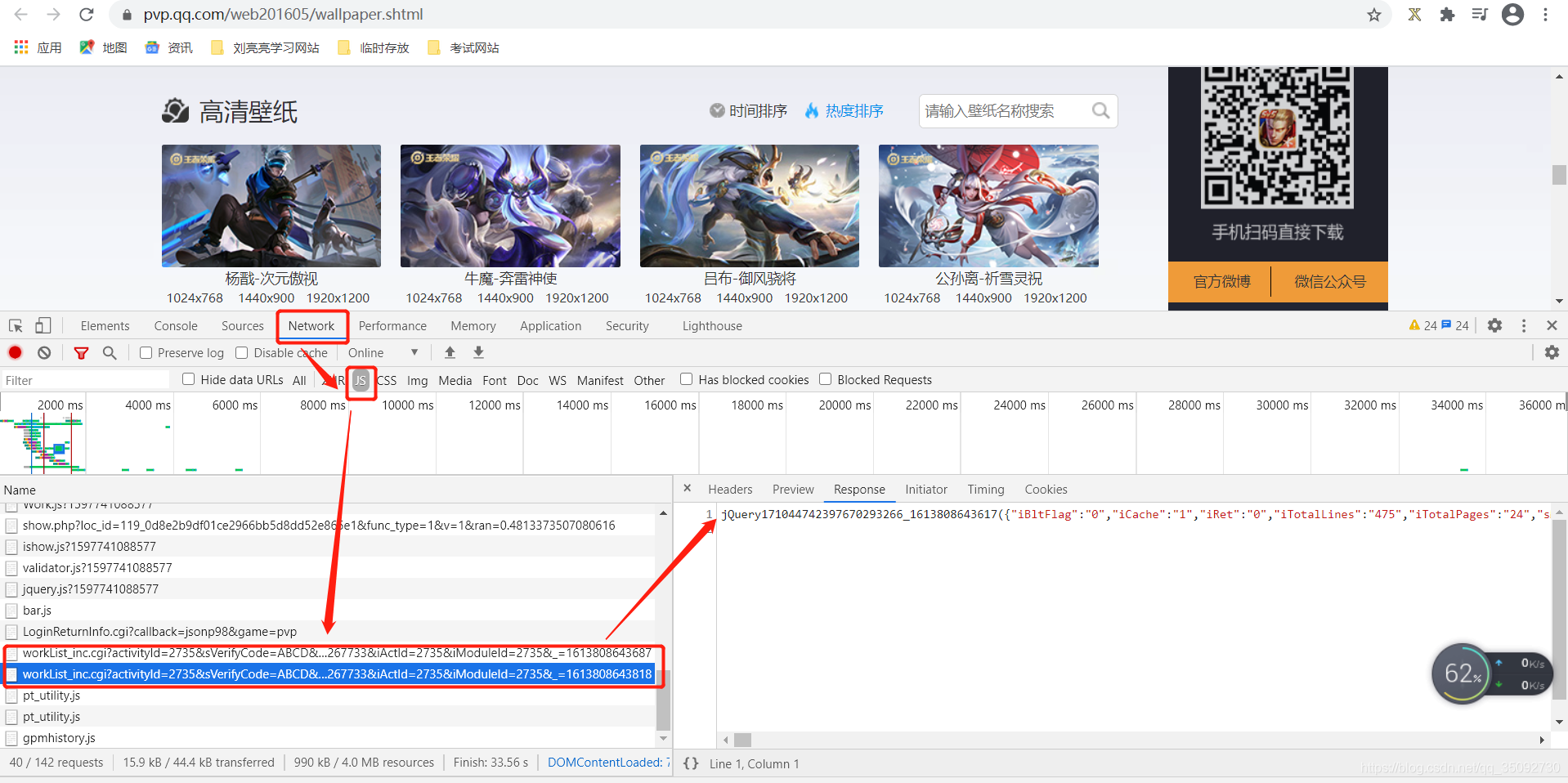Viewport: 1568px width, 783px height.
Task: Clear the network log
Action: pyautogui.click(x=44, y=352)
